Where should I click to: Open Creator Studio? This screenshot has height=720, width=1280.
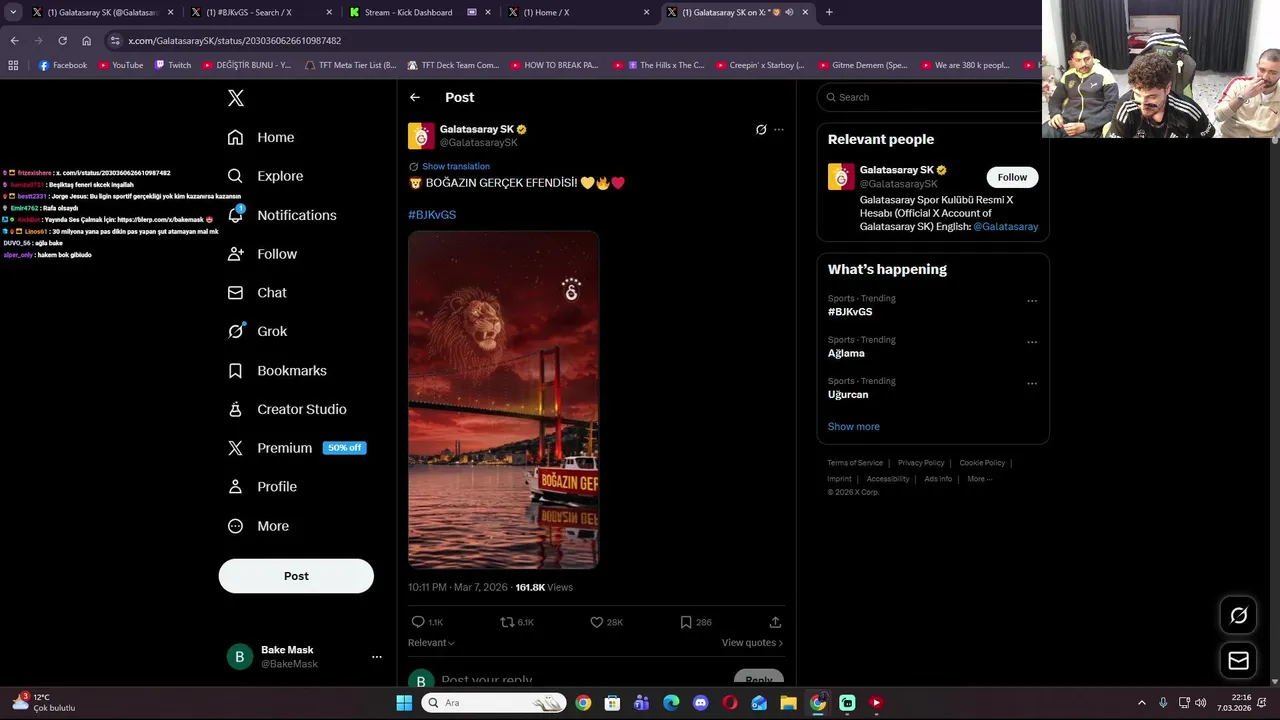[x=287, y=409]
